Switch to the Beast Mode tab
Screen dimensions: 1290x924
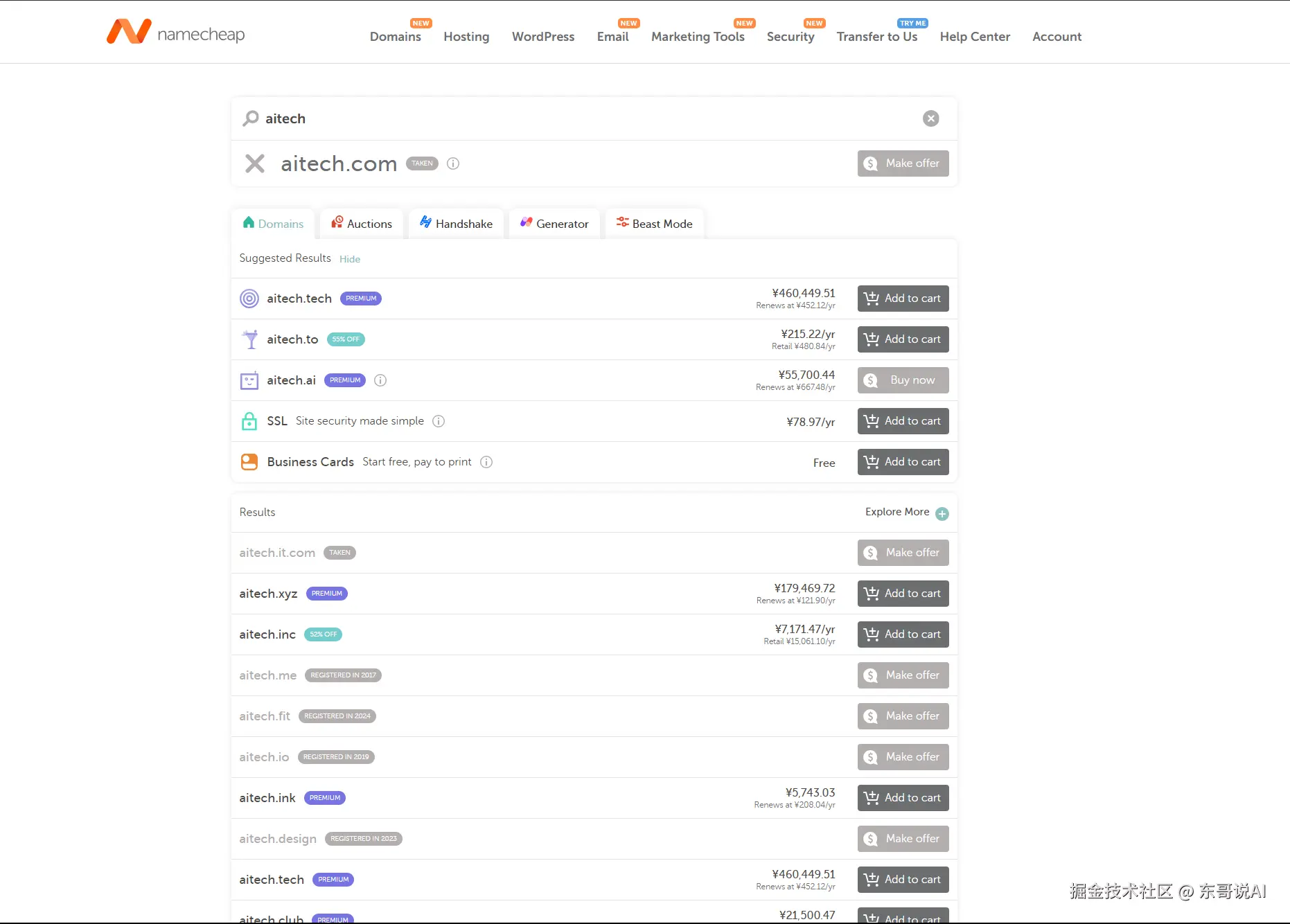pos(655,224)
